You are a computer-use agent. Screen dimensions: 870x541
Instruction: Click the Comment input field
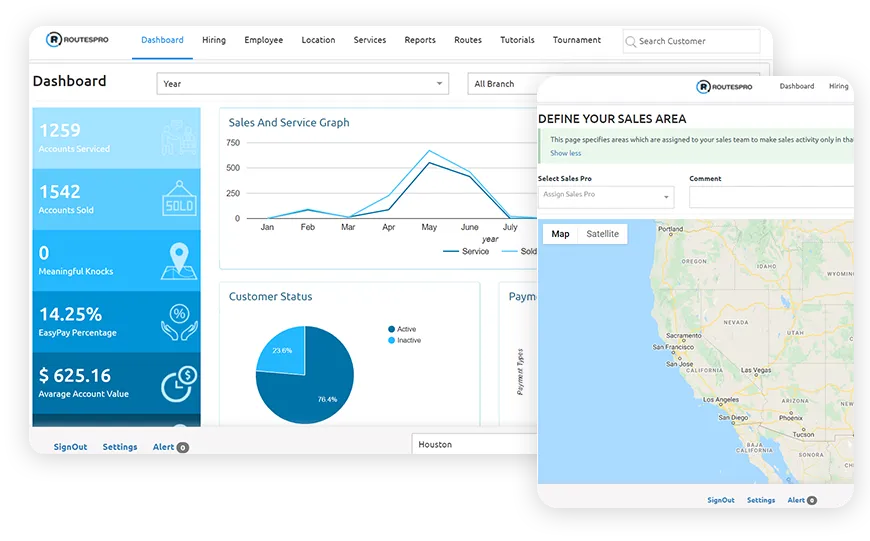(x=770, y=197)
